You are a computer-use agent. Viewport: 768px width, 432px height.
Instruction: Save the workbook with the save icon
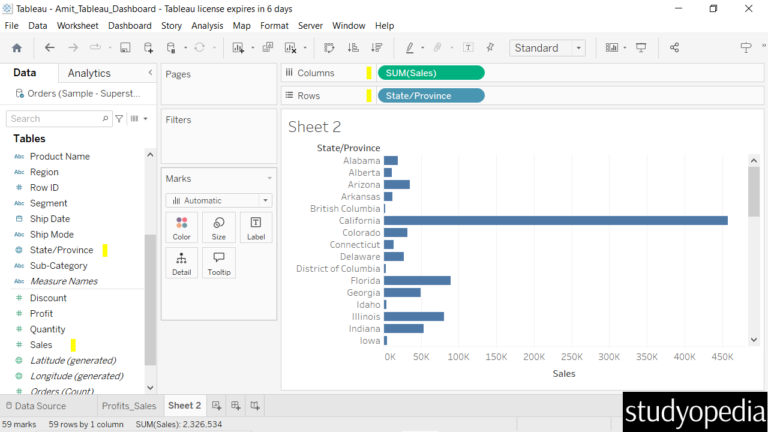[x=125, y=48]
